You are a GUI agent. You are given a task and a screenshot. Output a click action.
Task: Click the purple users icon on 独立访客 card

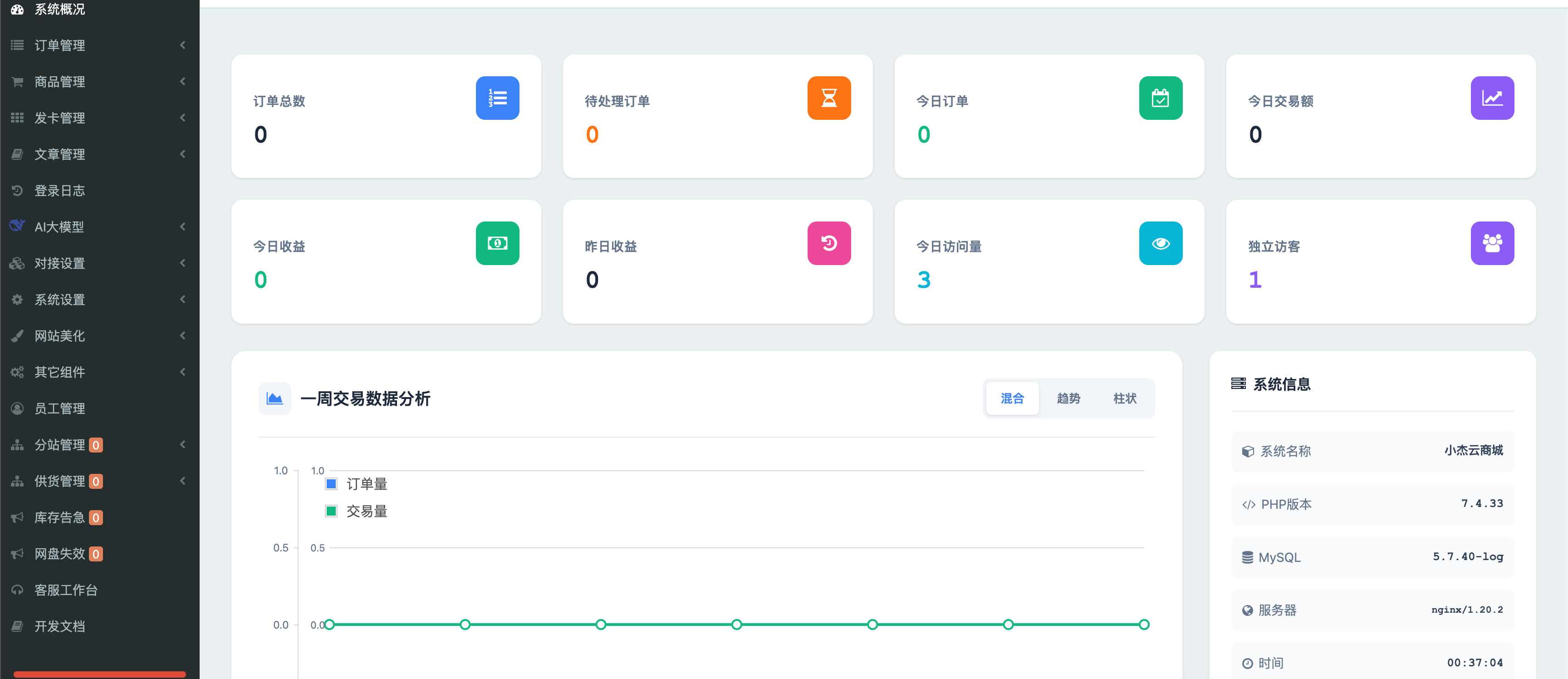pyautogui.click(x=1493, y=244)
